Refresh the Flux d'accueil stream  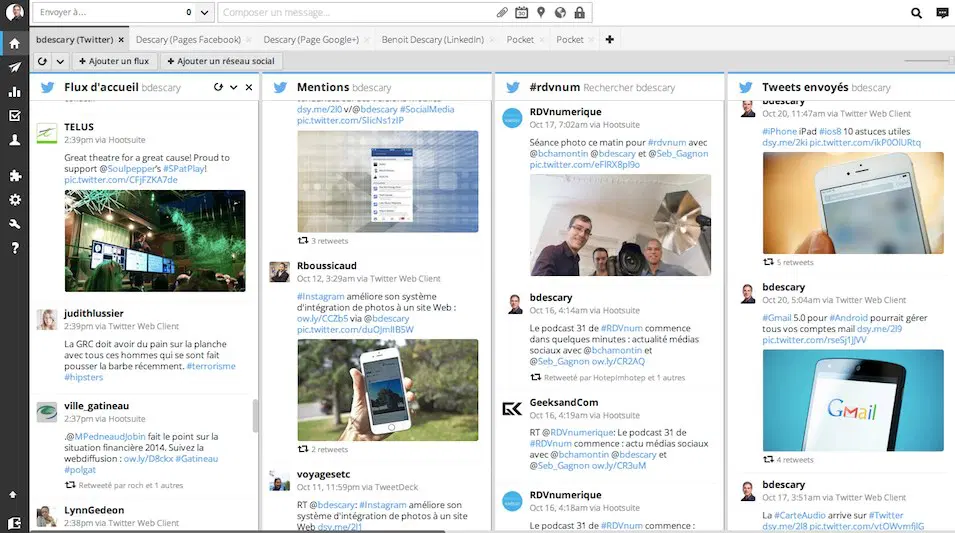click(x=218, y=87)
